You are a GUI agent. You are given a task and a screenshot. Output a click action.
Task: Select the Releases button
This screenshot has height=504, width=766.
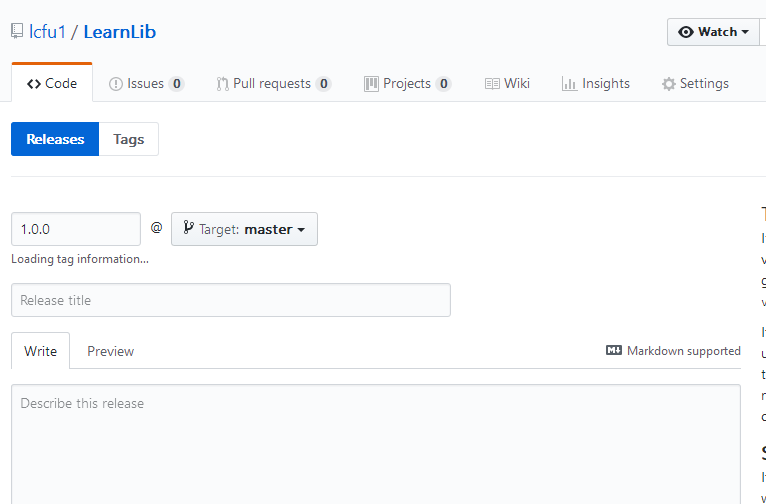point(55,139)
